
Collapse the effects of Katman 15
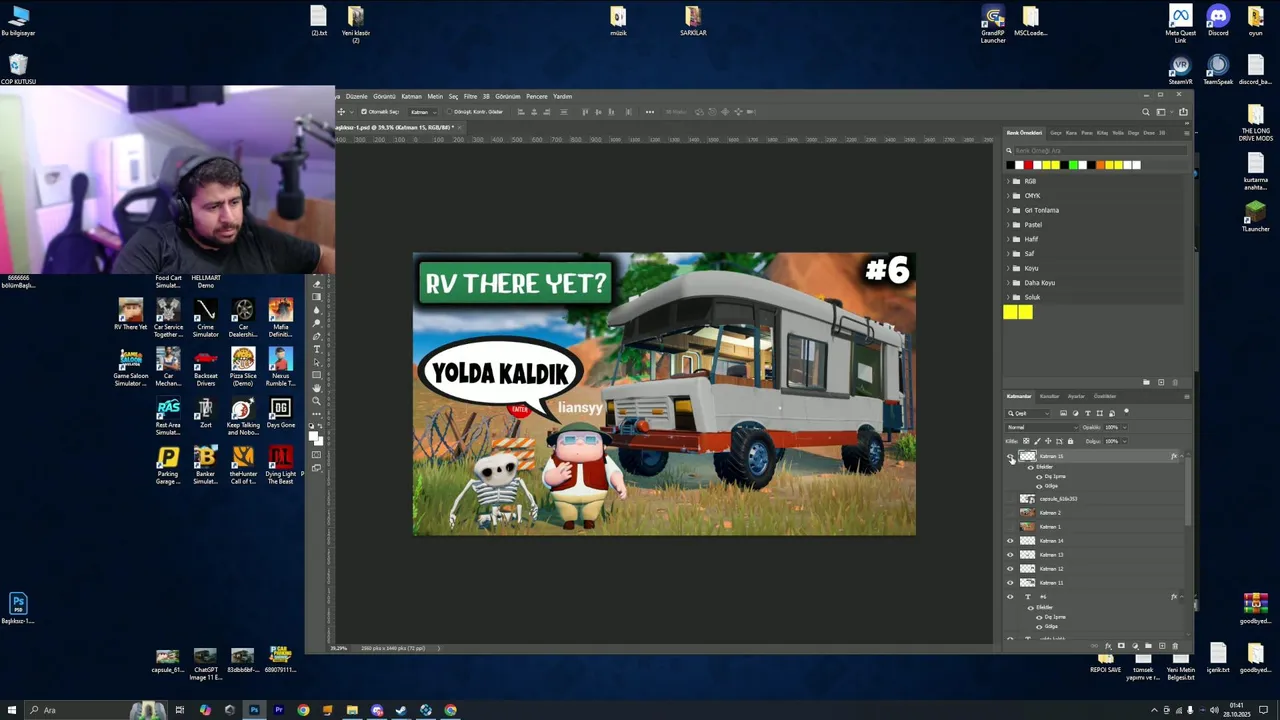(1182, 456)
